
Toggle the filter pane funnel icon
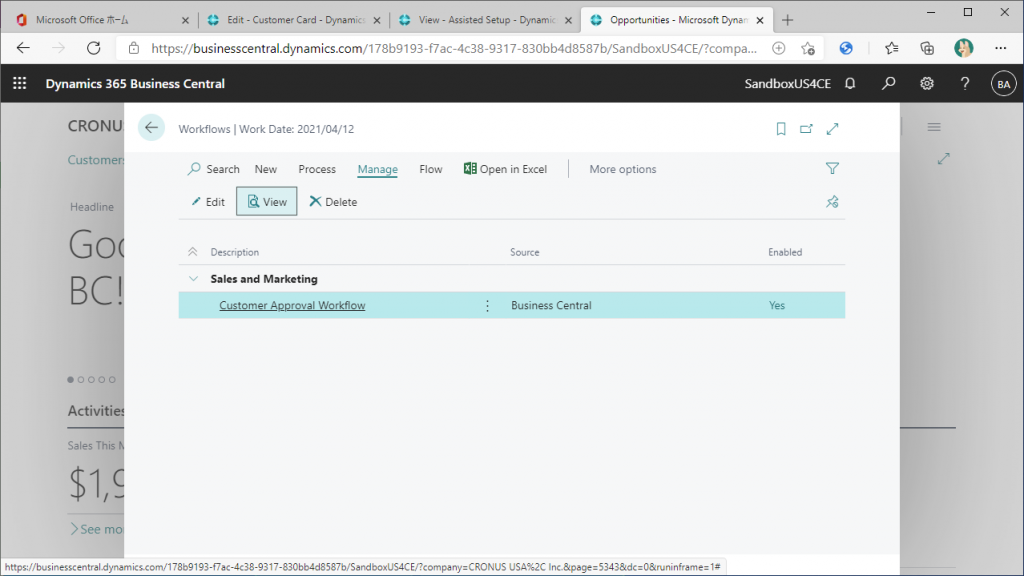pos(832,168)
